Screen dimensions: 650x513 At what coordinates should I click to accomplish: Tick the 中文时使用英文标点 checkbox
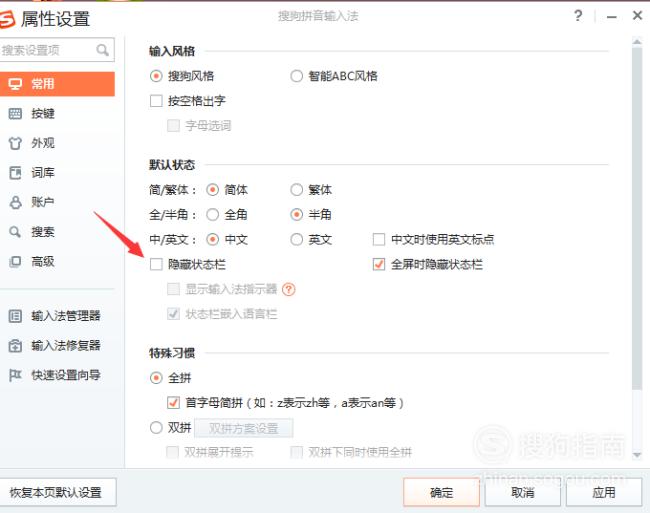[379, 239]
